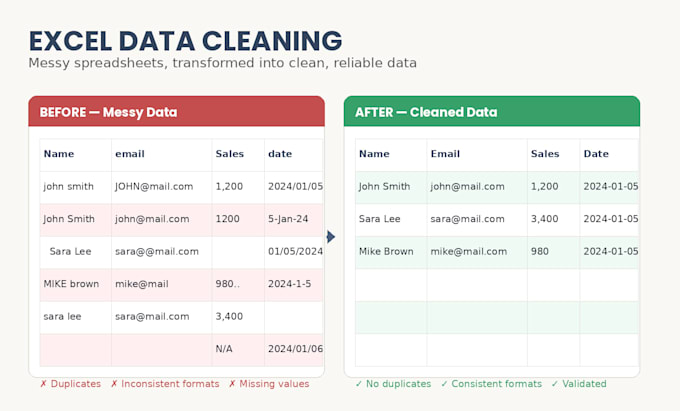Click the 'Name' header in Cleaned Data table

pos(374,154)
